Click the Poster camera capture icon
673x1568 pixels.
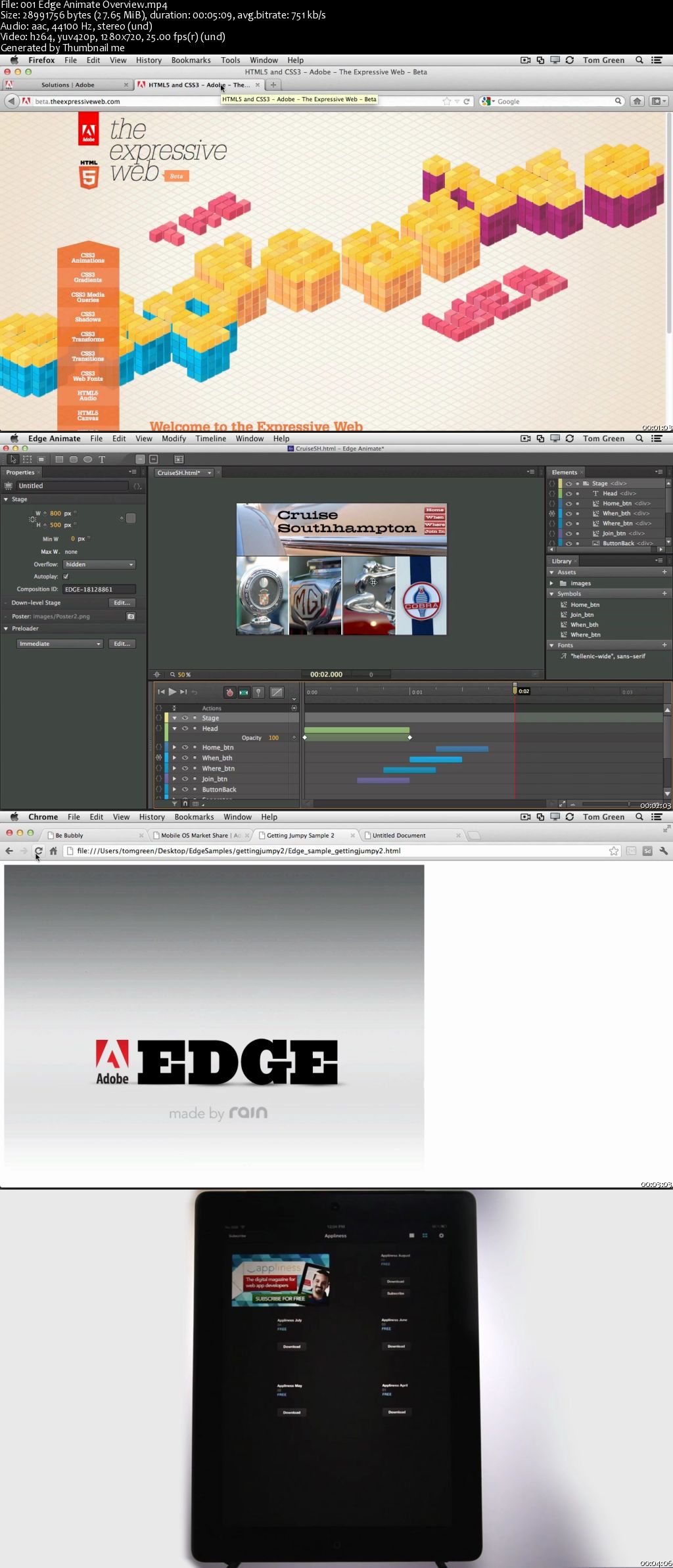(x=131, y=616)
